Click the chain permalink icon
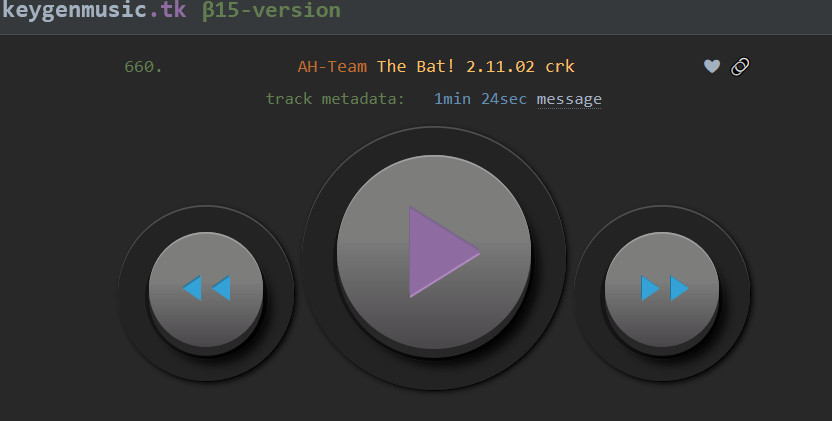This screenshot has width=832, height=421. click(740, 66)
